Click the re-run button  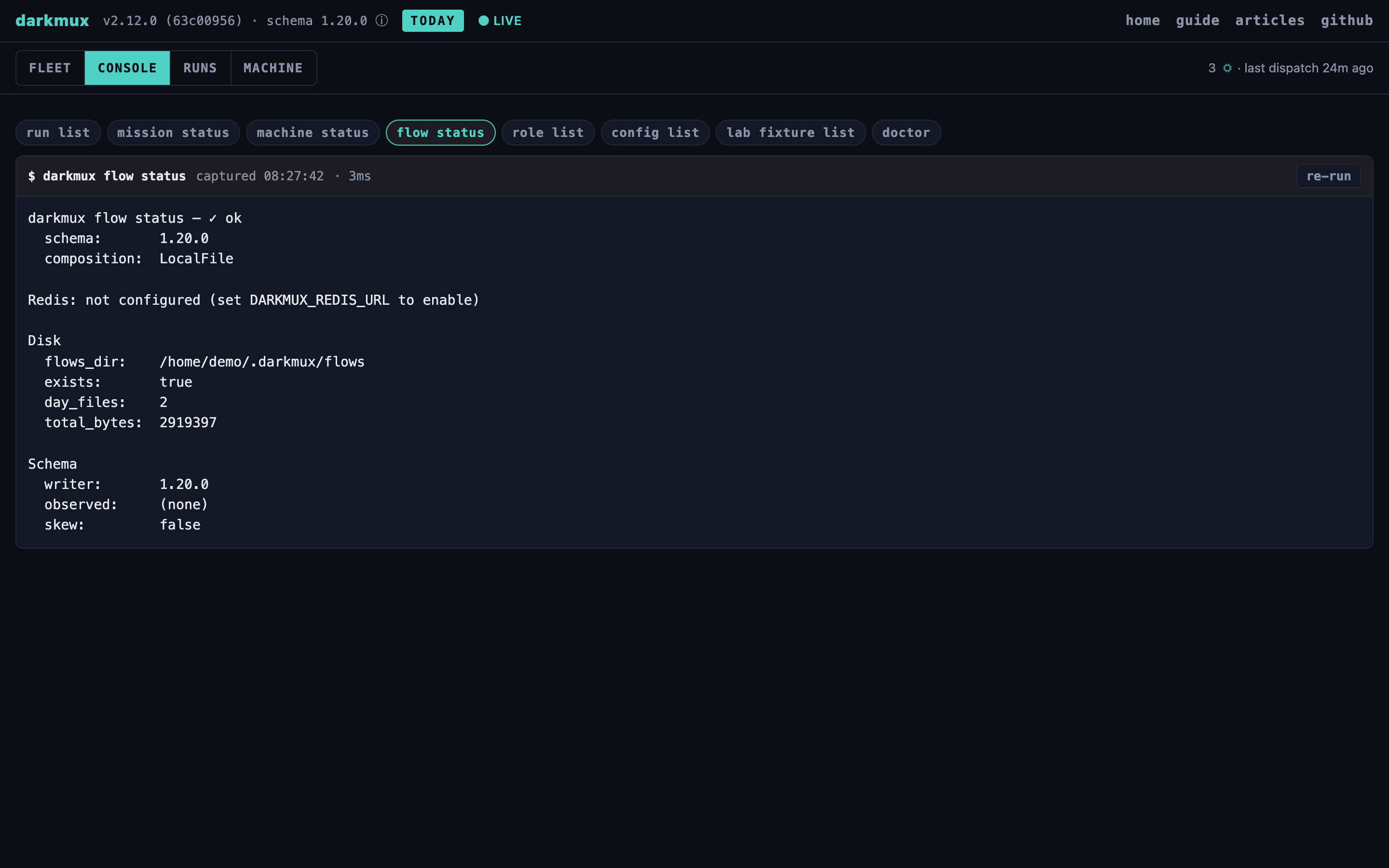point(1329,176)
